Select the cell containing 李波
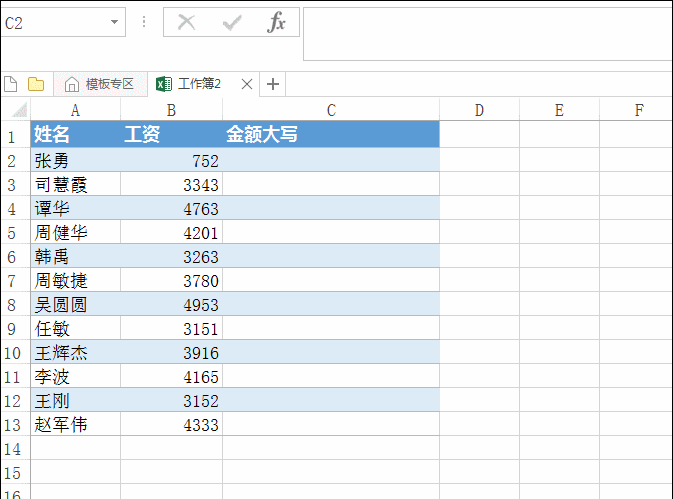This screenshot has width=673, height=499. pos(76,376)
